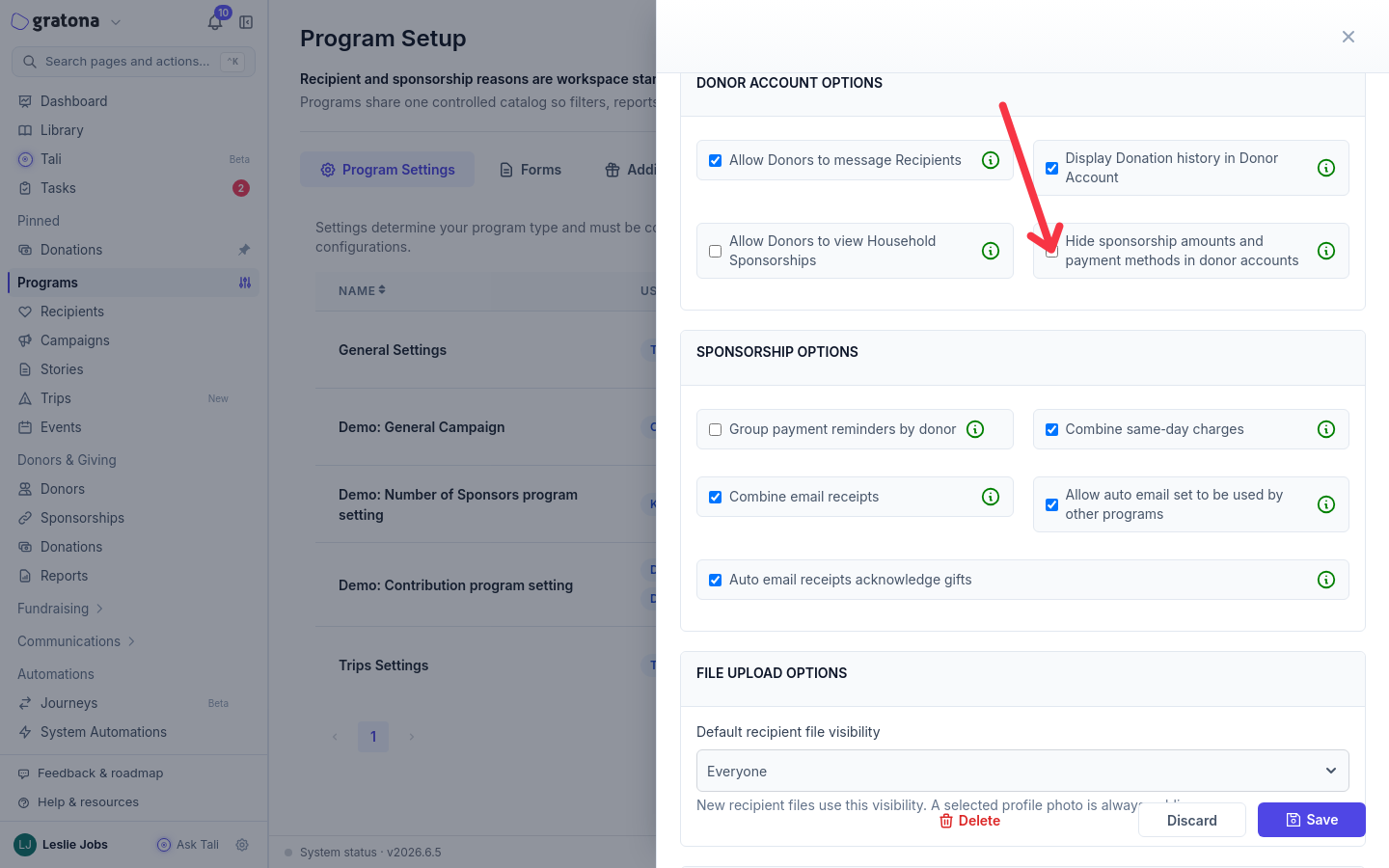Viewport: 1389px width, 868px height.
Task: Sort the table by NAME column
Action: (362, 290)
